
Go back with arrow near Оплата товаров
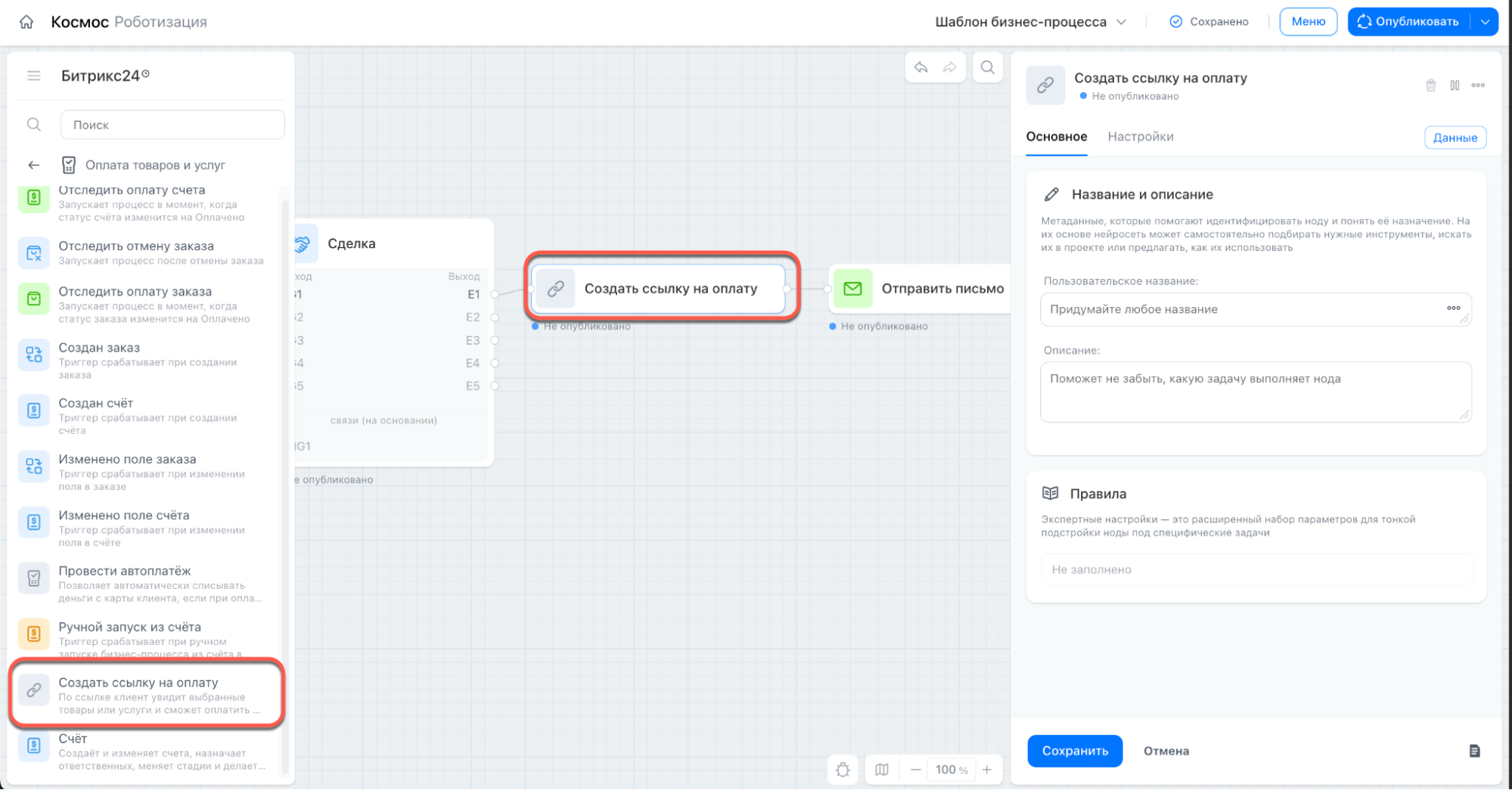(x=33, y=165)
